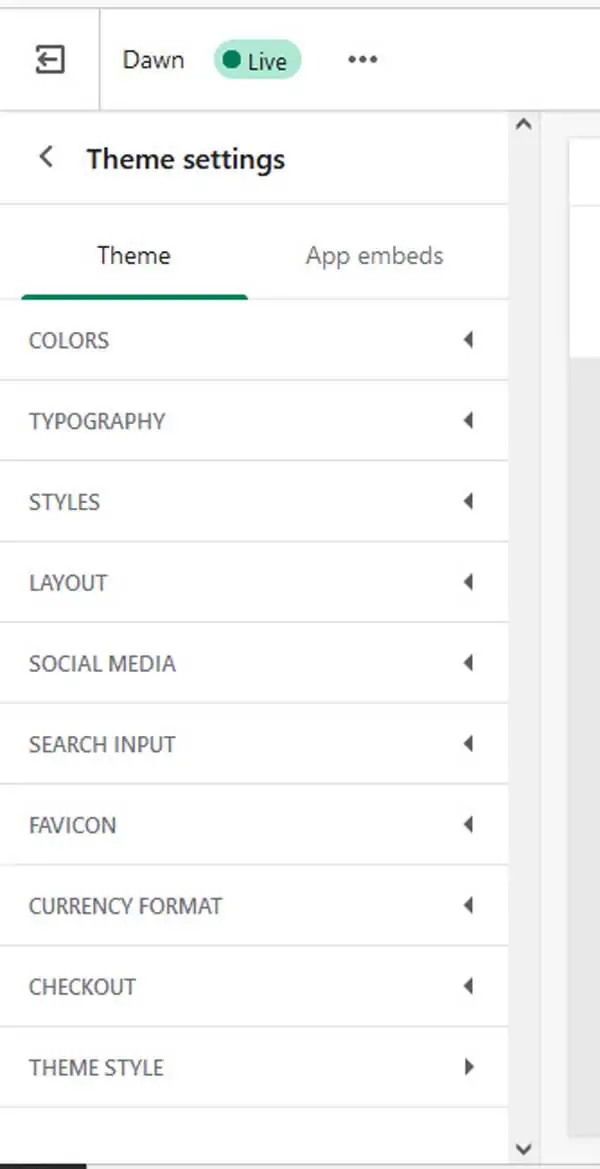Go back using the arrow beside Theme settings
This screenshot has height=1169, width=600.
coord(45,157)
